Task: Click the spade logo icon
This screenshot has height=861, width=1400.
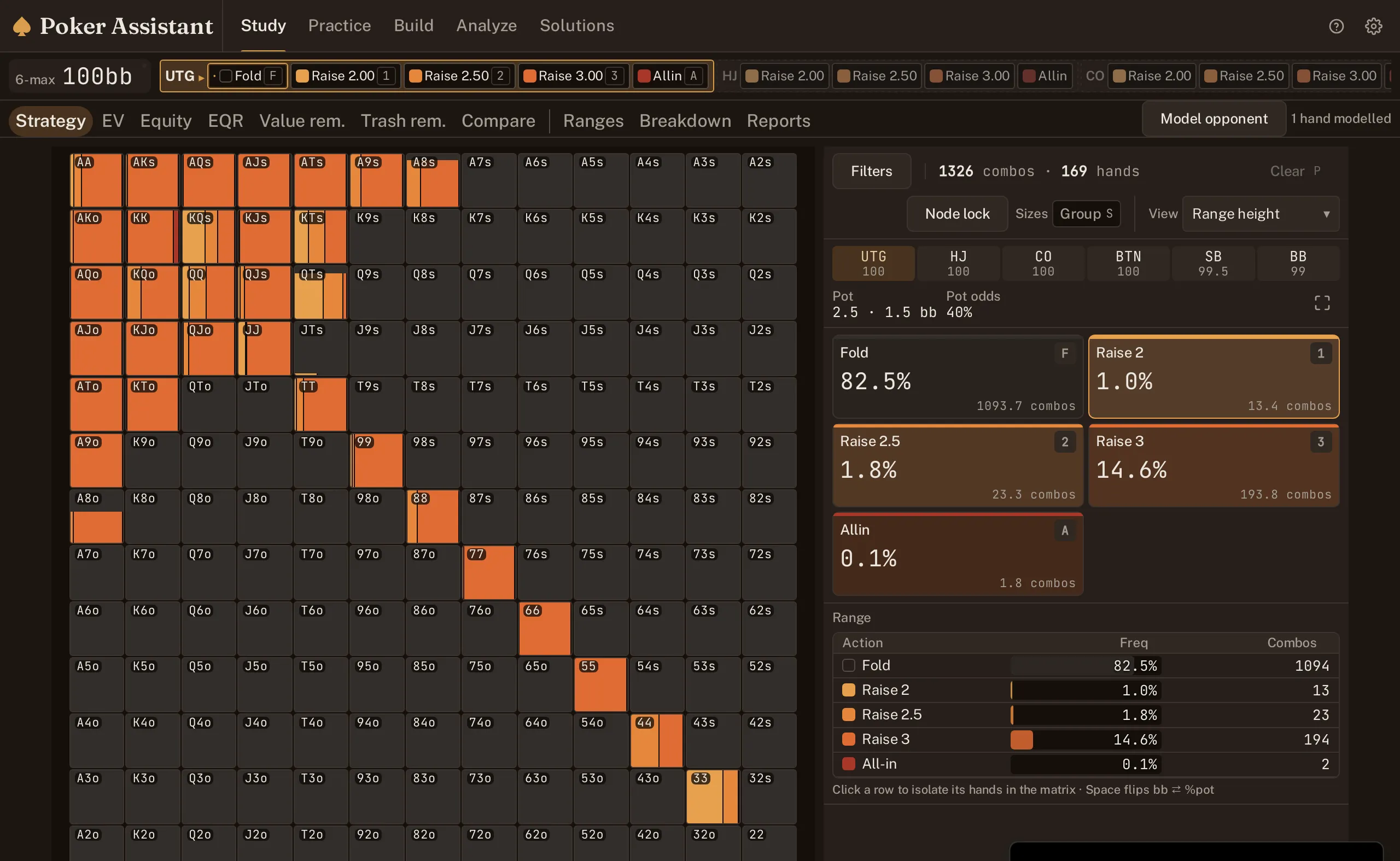Action: (x=22, y=26)
